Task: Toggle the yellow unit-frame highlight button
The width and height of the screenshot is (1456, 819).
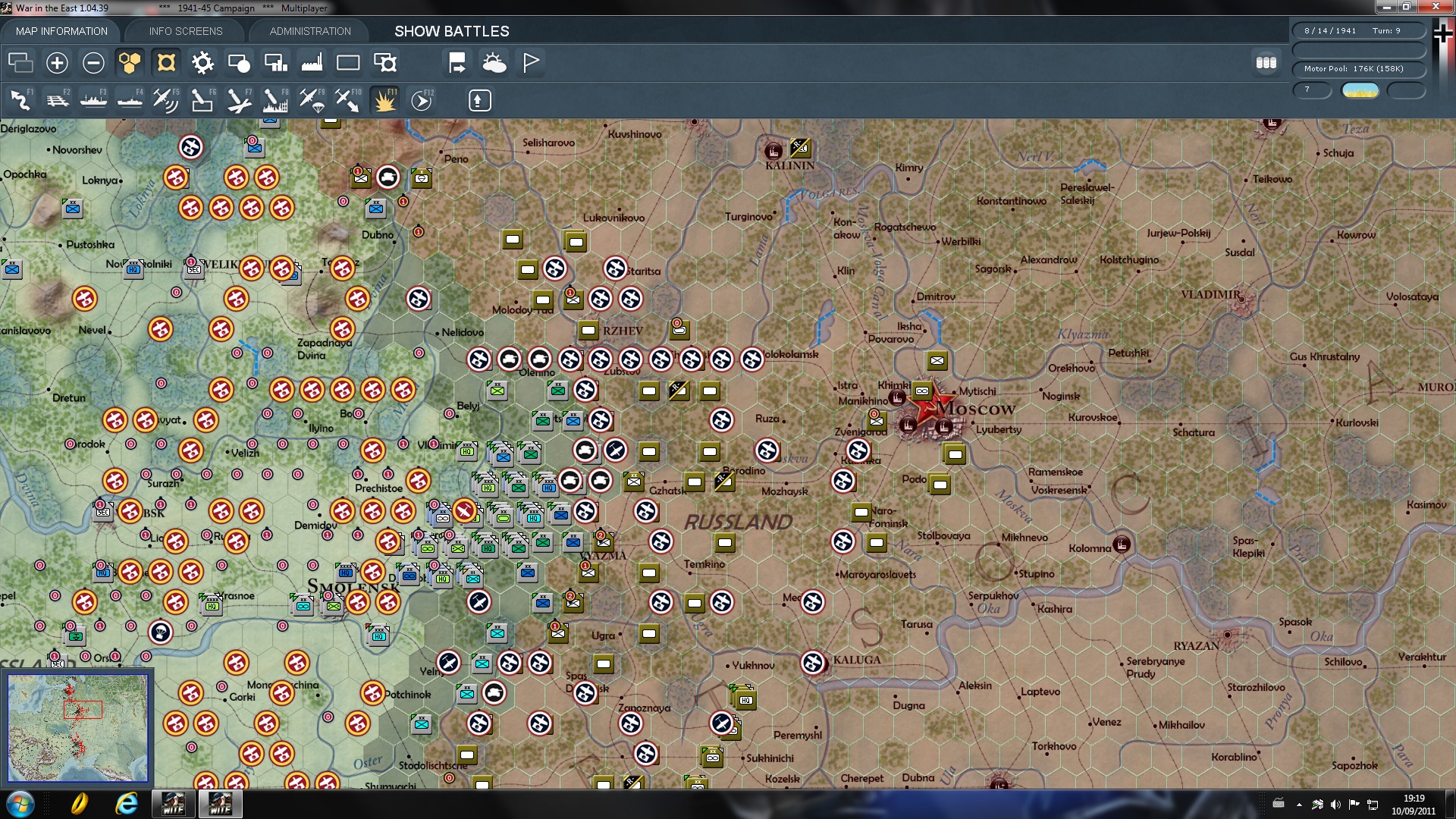Action: pos(166,63)
